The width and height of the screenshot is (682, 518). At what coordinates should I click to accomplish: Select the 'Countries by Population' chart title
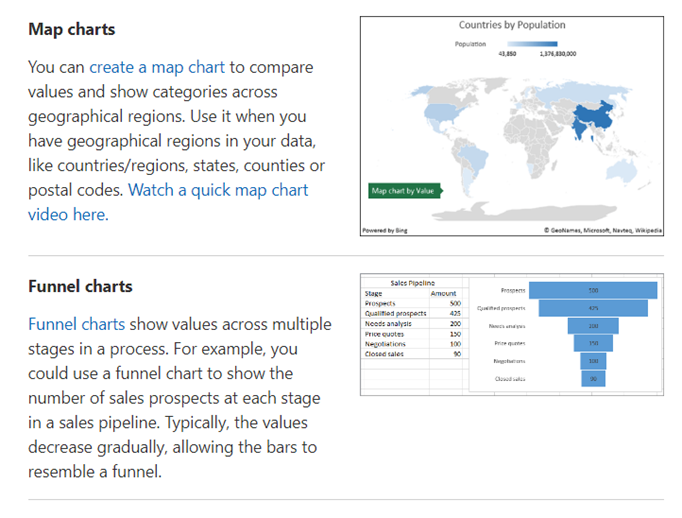coord(512,25)
